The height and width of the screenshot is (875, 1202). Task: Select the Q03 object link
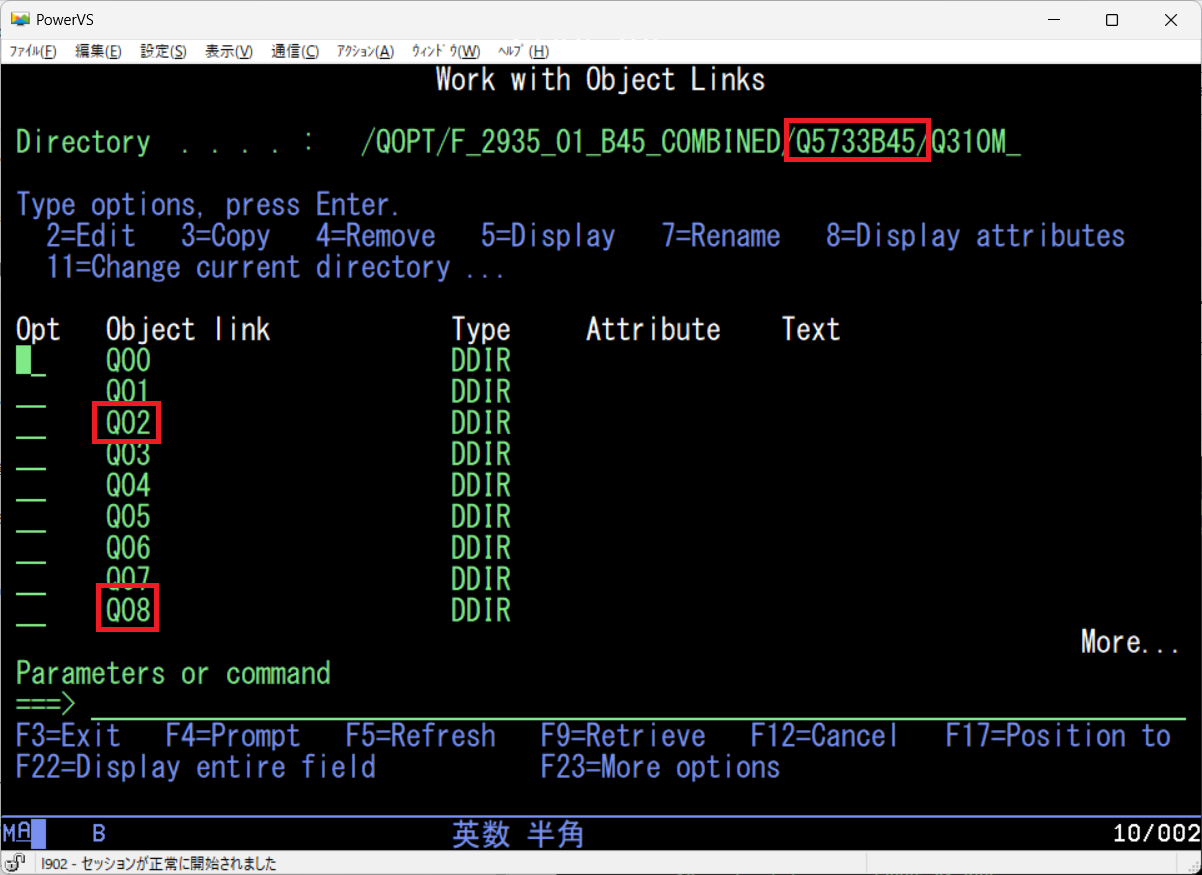click(x=128, y=454)
